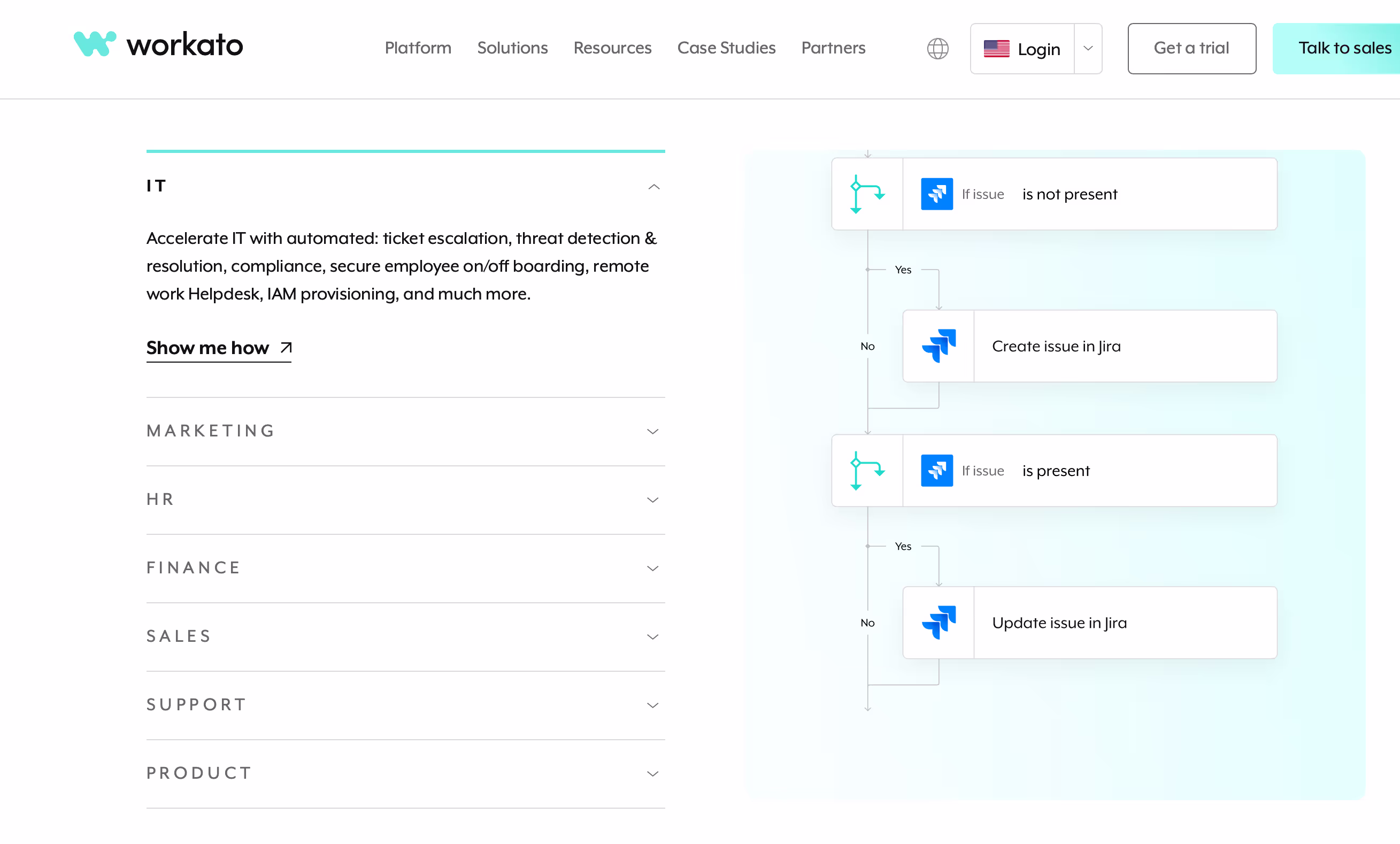Follow the Show me how link
1400x844 pixels.
pos(207,347)
